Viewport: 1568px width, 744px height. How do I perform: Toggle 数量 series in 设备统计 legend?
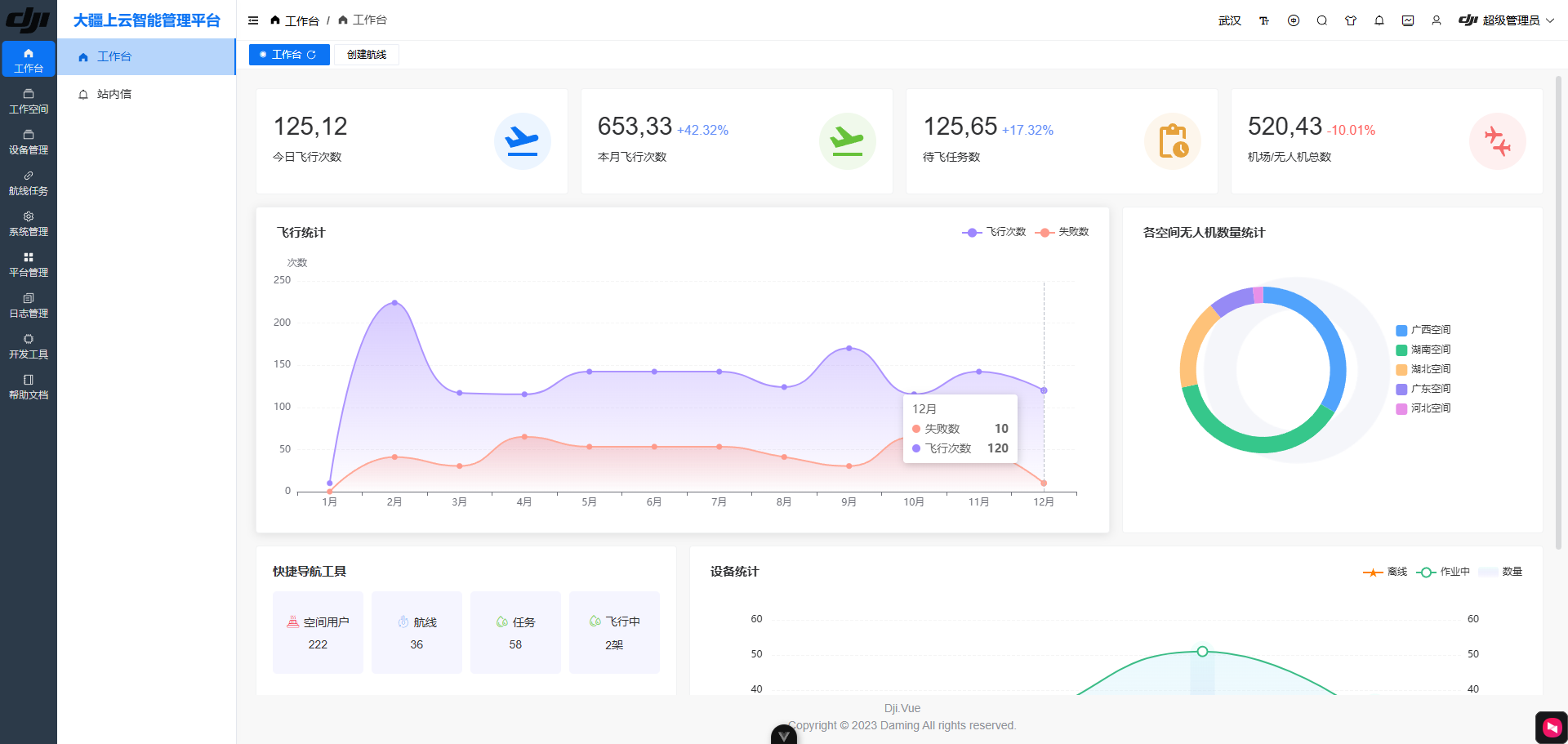[1500, 572]
